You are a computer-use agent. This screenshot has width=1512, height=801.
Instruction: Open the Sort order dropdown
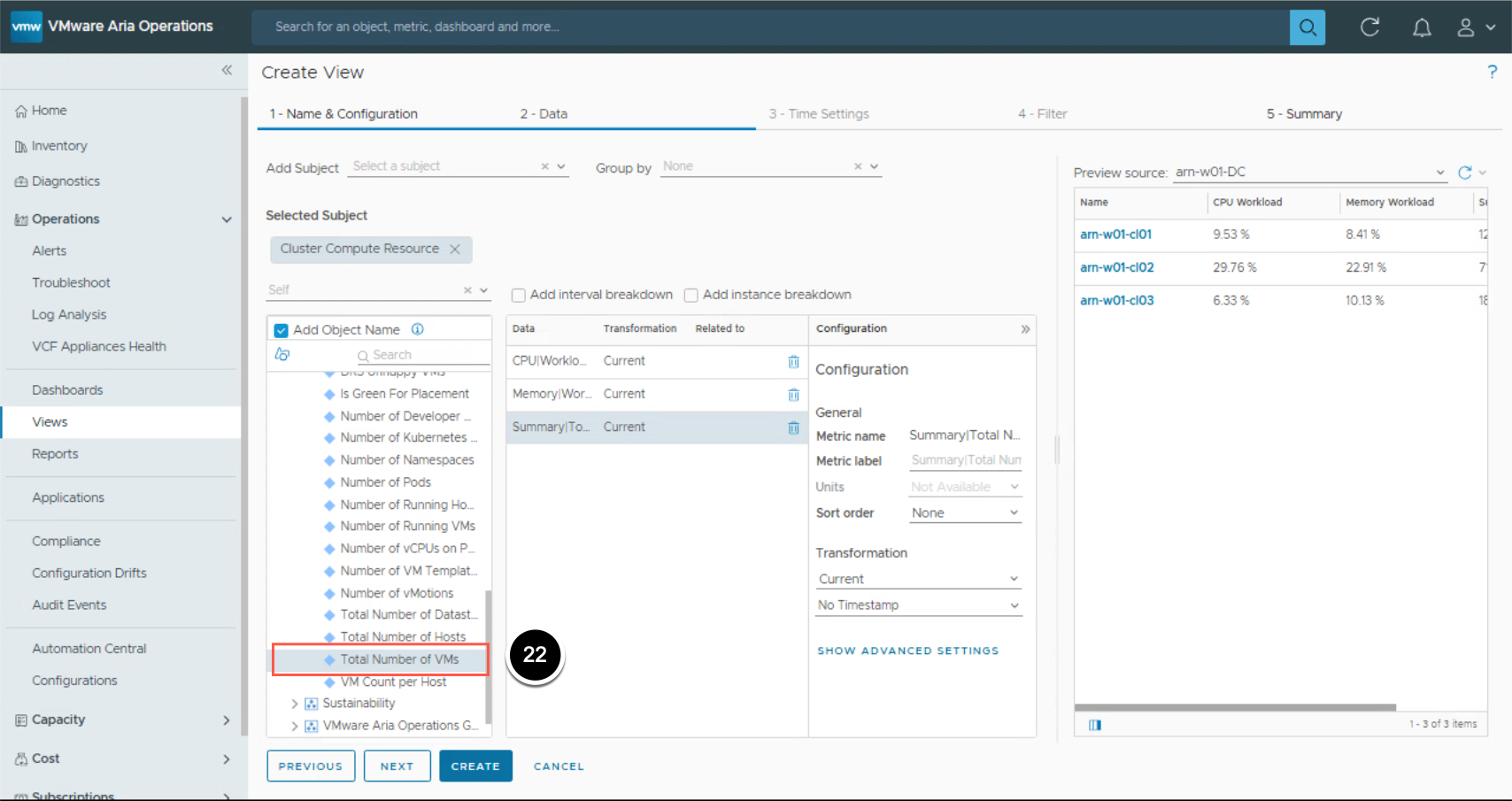(964, 513)
